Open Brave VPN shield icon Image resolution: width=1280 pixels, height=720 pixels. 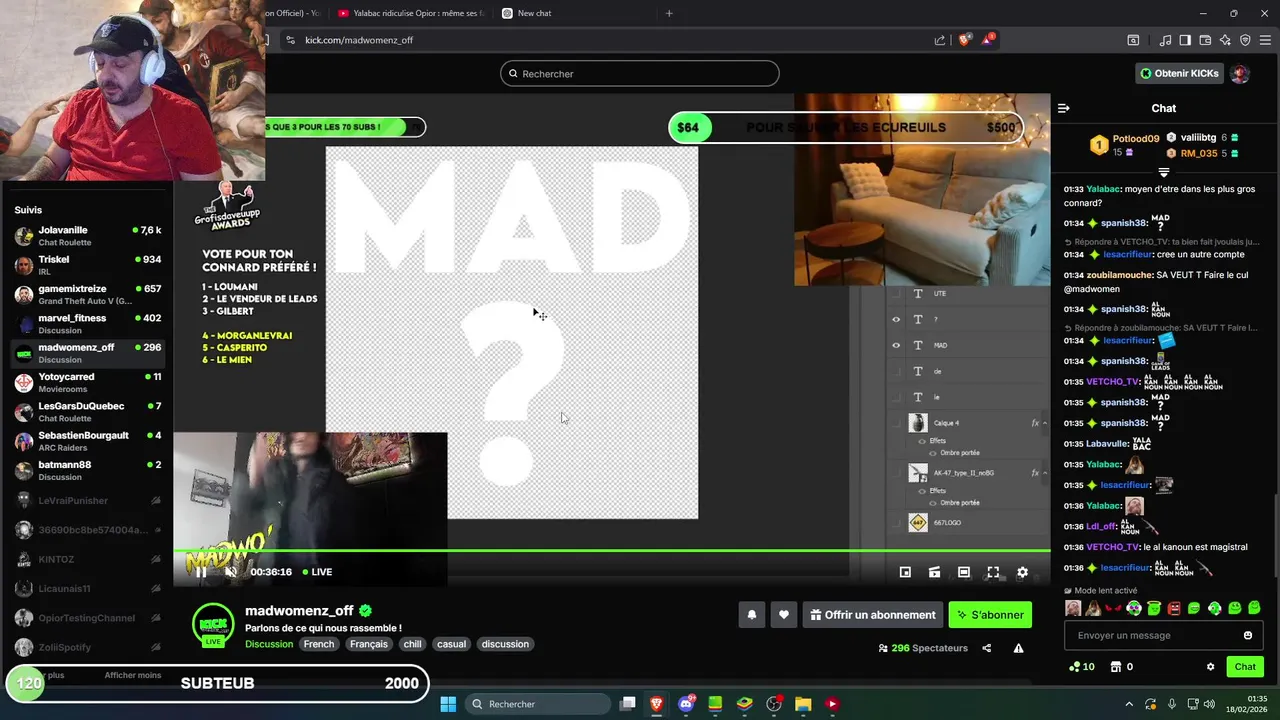click(1245, 40)
